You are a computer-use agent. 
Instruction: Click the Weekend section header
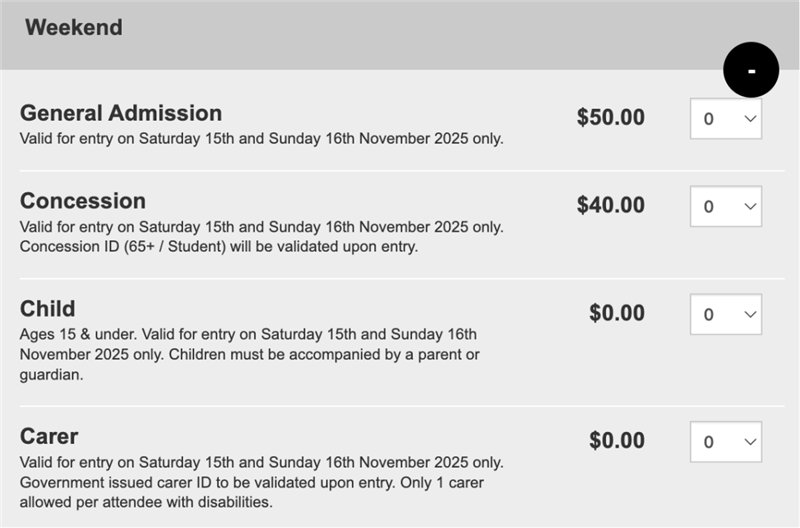click(74, 28)
